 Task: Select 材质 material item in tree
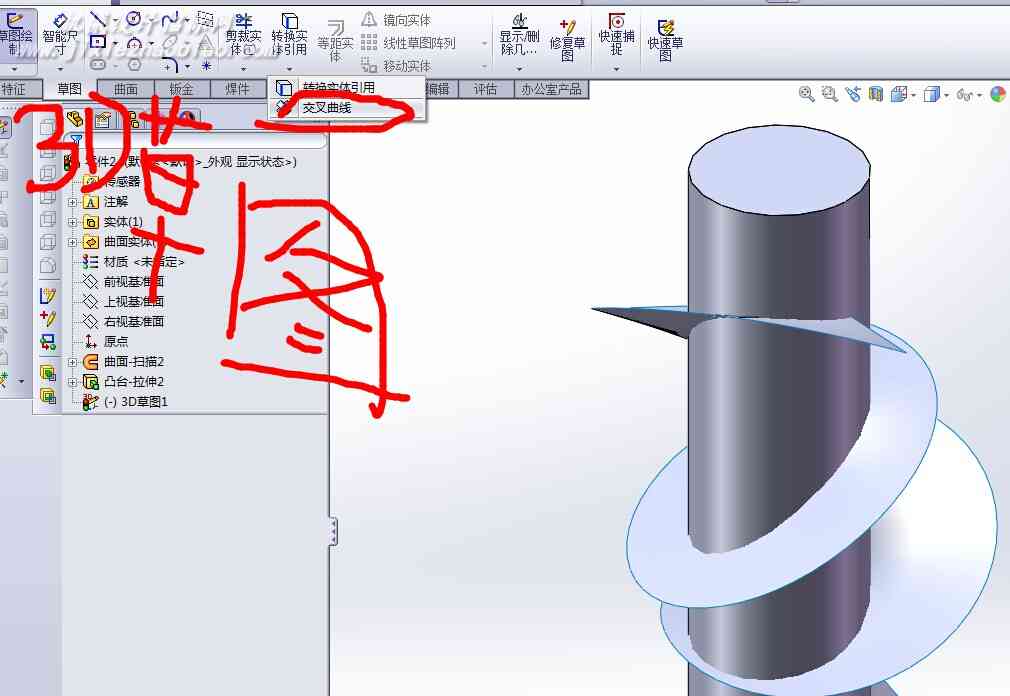click(x=134, y=262)
